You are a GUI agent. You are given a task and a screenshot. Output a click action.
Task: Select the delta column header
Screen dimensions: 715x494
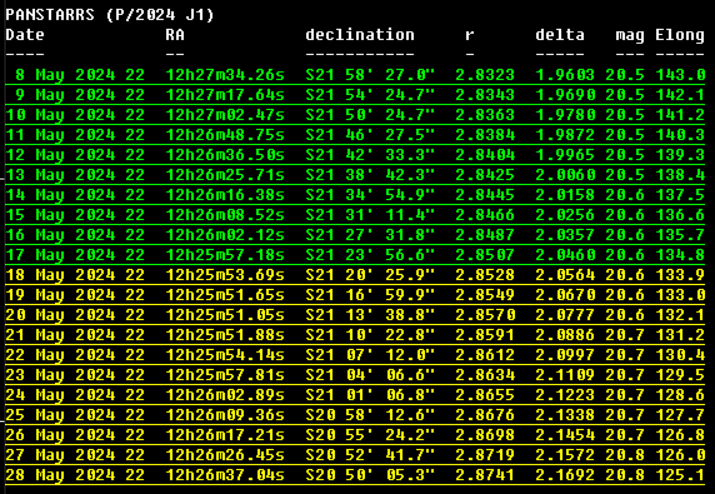coord(560,35)
